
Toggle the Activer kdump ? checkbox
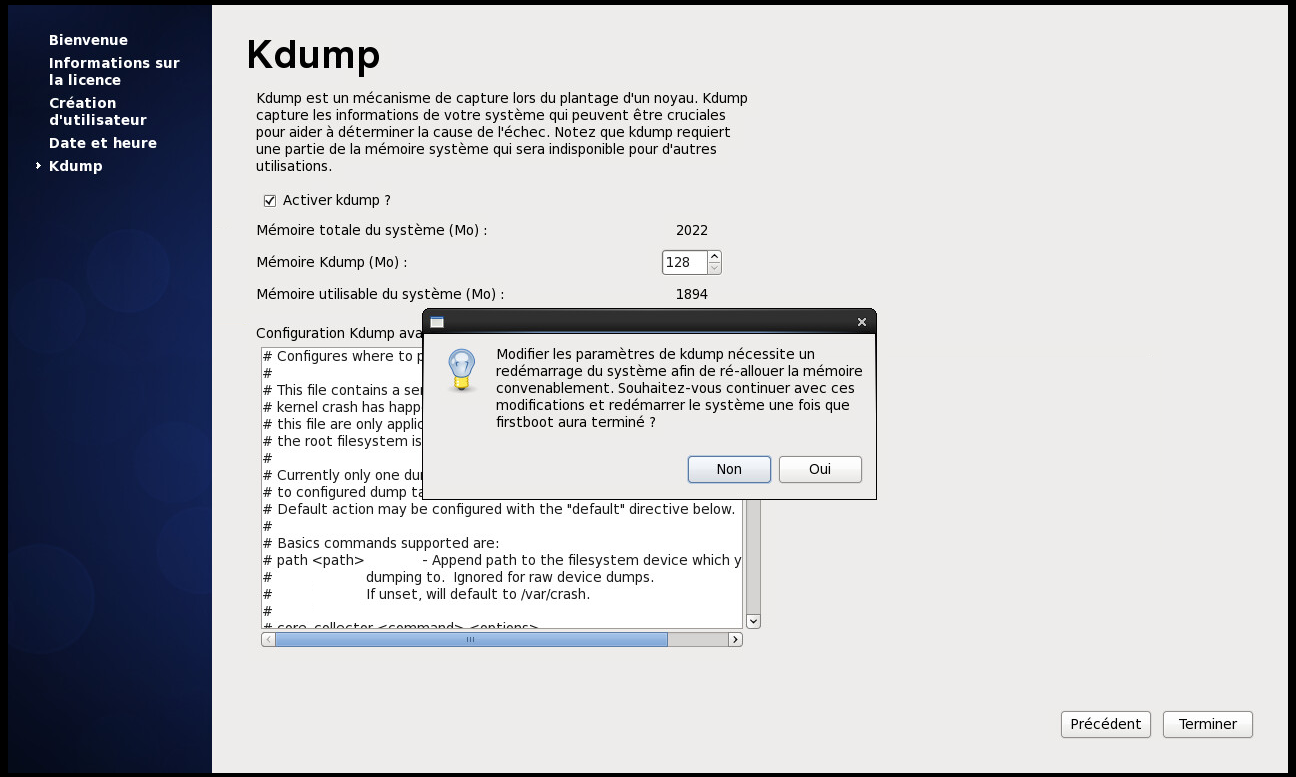[x=270, y=201]
